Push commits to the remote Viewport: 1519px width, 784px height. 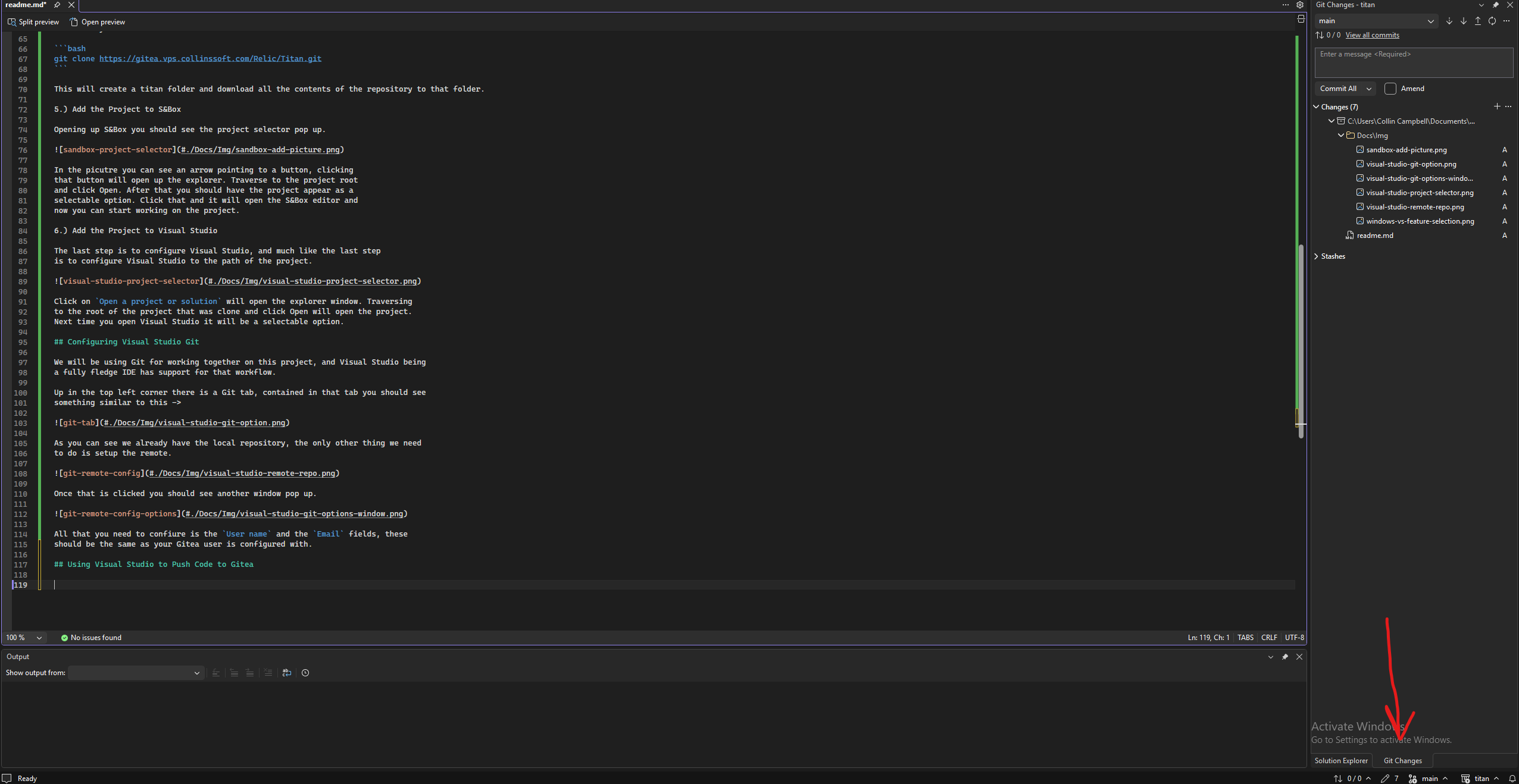(x=1477, y=21)
